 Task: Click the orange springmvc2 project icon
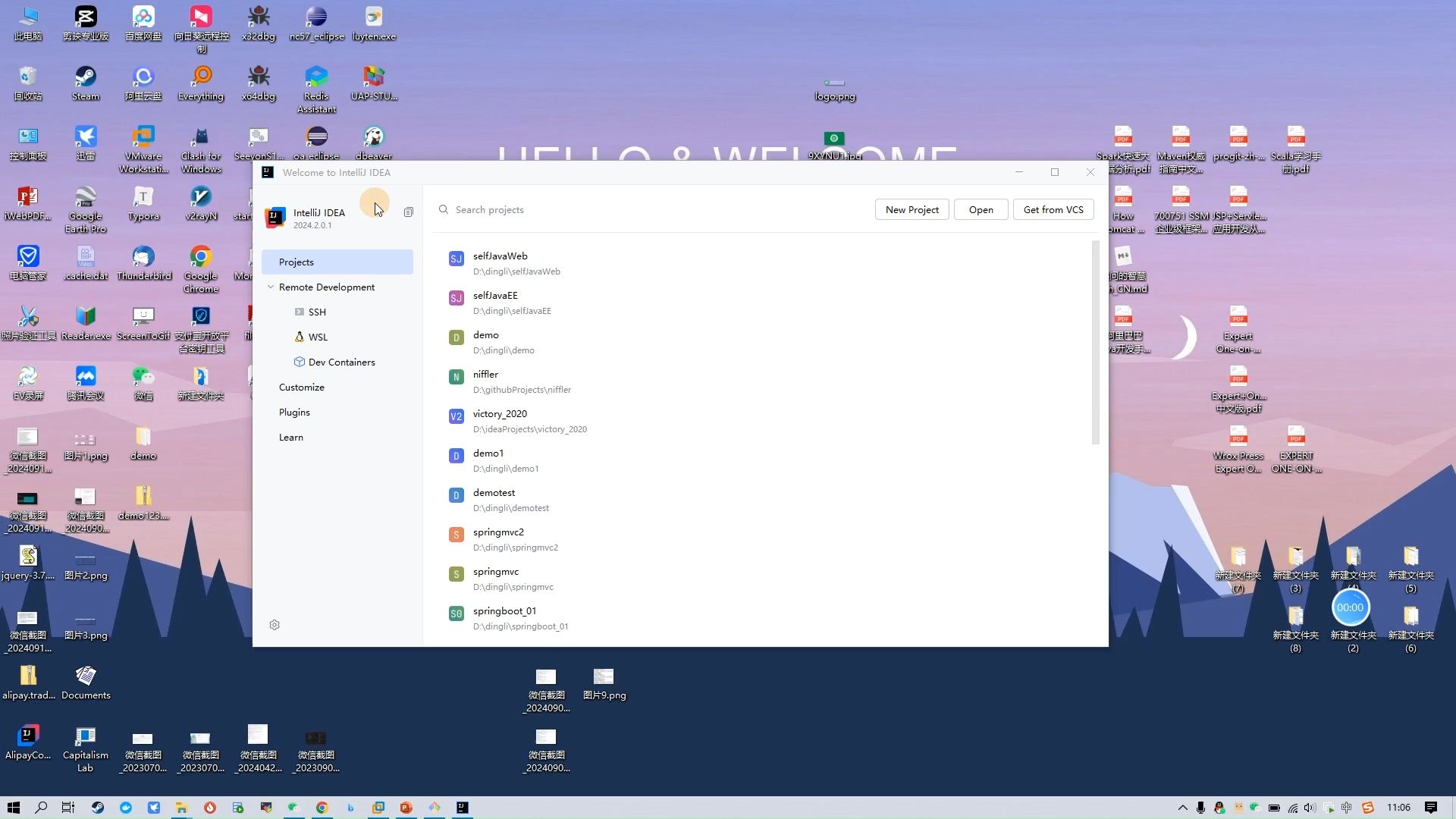[x=456, y=535]
